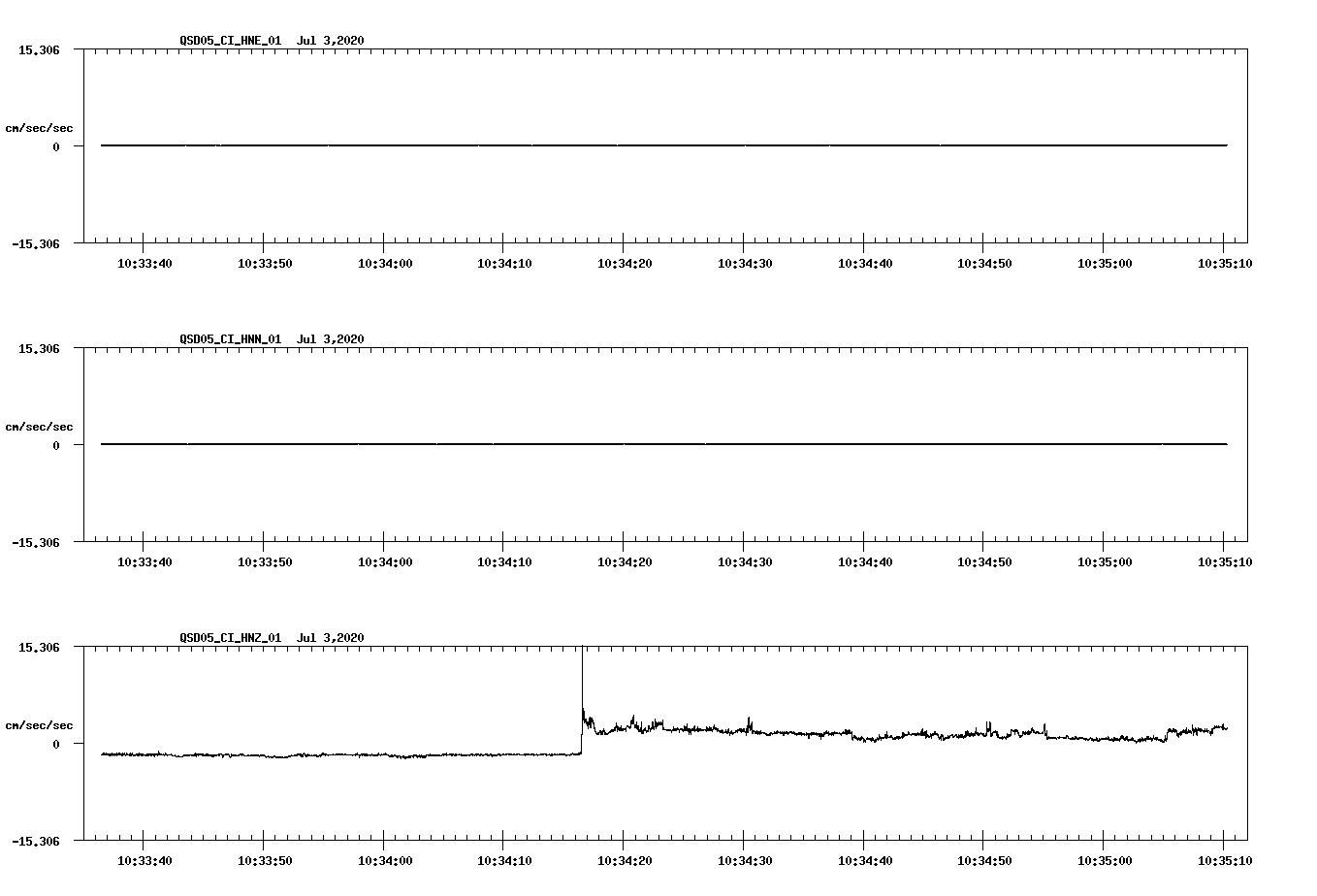Click 10:33:40 time label under HNZ plot
Image resolution: width=1317 pixels, height=896 pixels.
pos(144,861)
